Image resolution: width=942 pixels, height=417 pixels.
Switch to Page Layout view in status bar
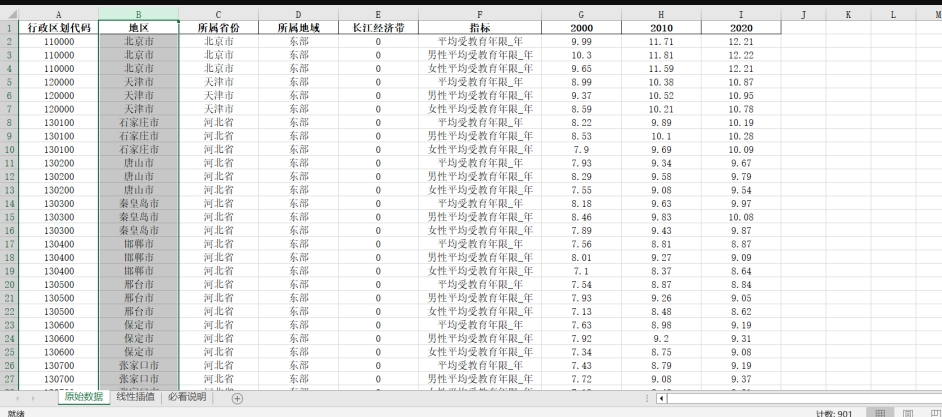pyautogui.click(x=908, y=413)
